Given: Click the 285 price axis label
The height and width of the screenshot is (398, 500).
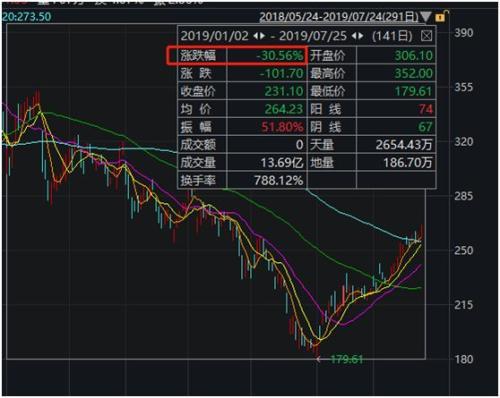Looking at the screenshot, I should (x=463, y=196).
